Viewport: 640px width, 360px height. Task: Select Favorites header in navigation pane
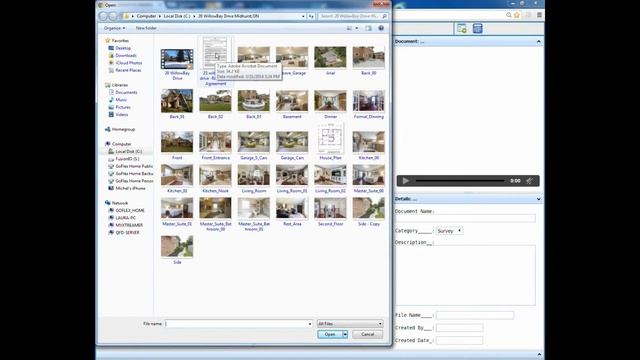point(120,41)
